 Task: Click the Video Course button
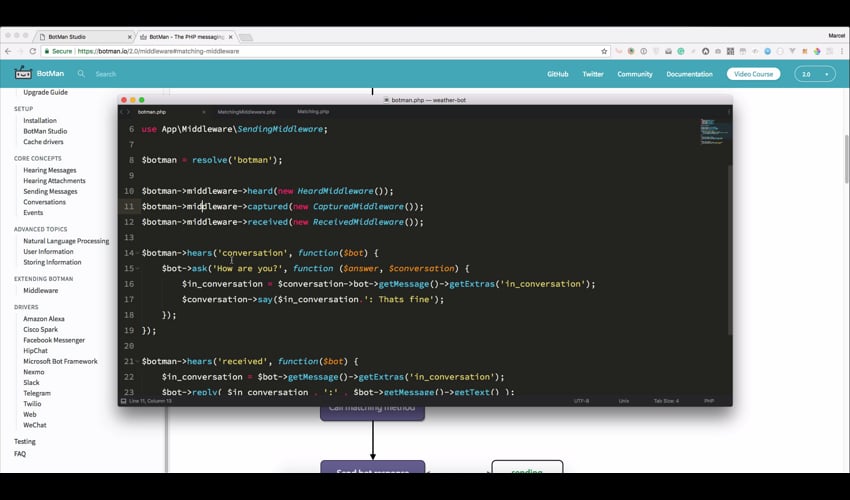(754, 74)
